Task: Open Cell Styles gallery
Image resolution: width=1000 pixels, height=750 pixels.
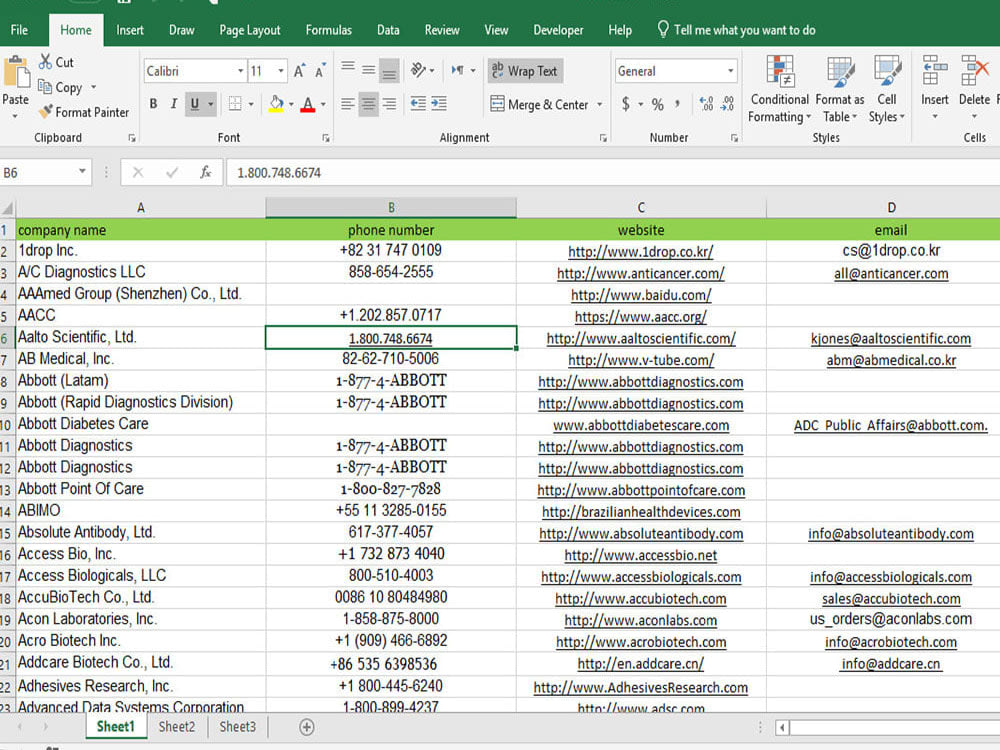Action: [x=886, y=89]
